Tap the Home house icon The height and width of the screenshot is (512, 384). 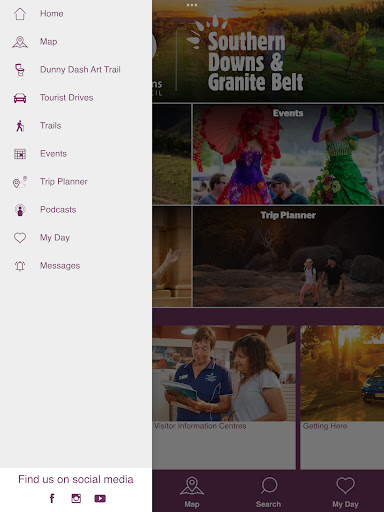click(20, 14)
